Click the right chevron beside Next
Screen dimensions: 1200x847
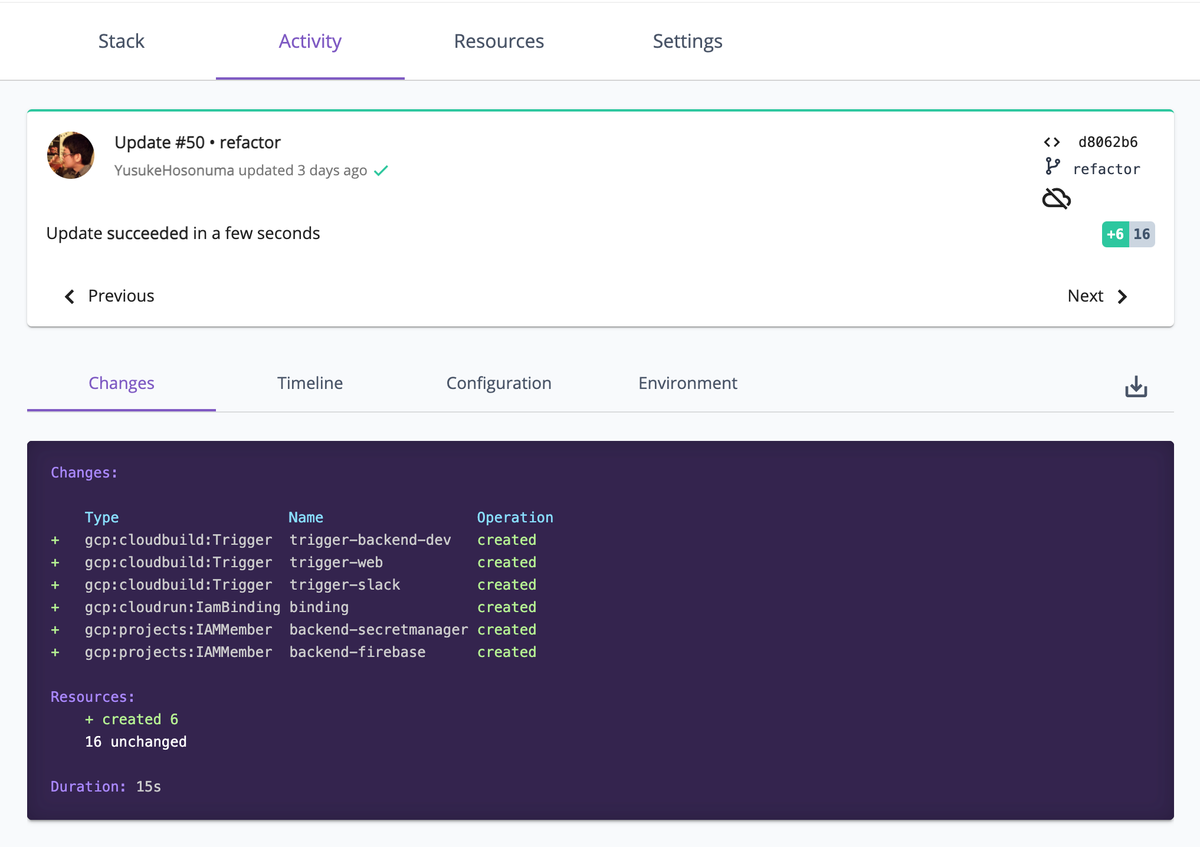[1122, 296]
